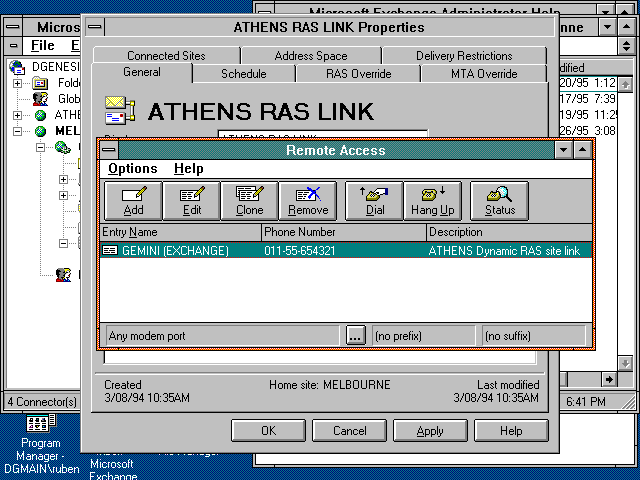The image size is (640, 480).
Task: Click Help in the Properties dialog
Action: click(x=511, y=431)
